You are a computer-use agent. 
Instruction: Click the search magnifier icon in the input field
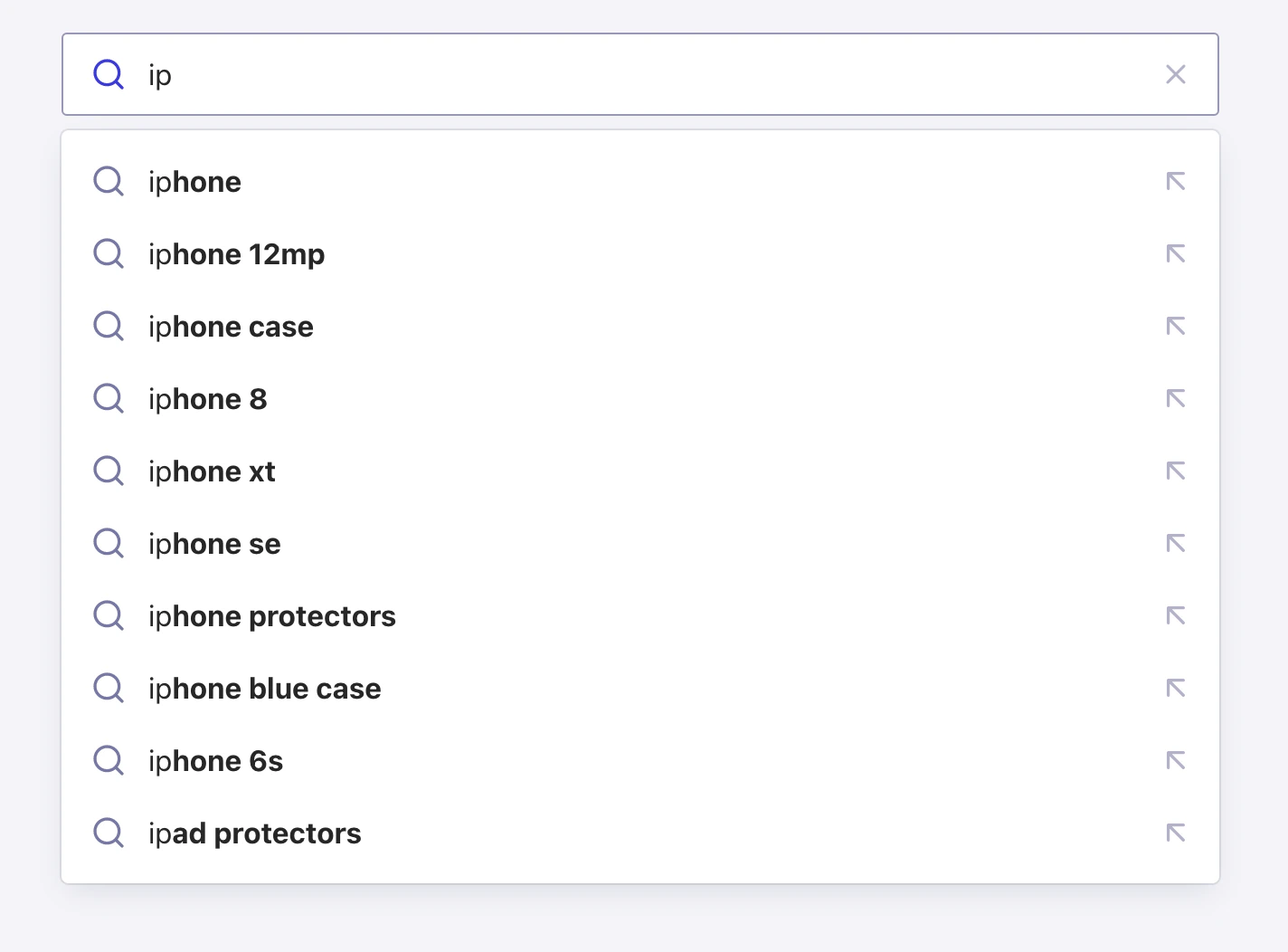108,74
